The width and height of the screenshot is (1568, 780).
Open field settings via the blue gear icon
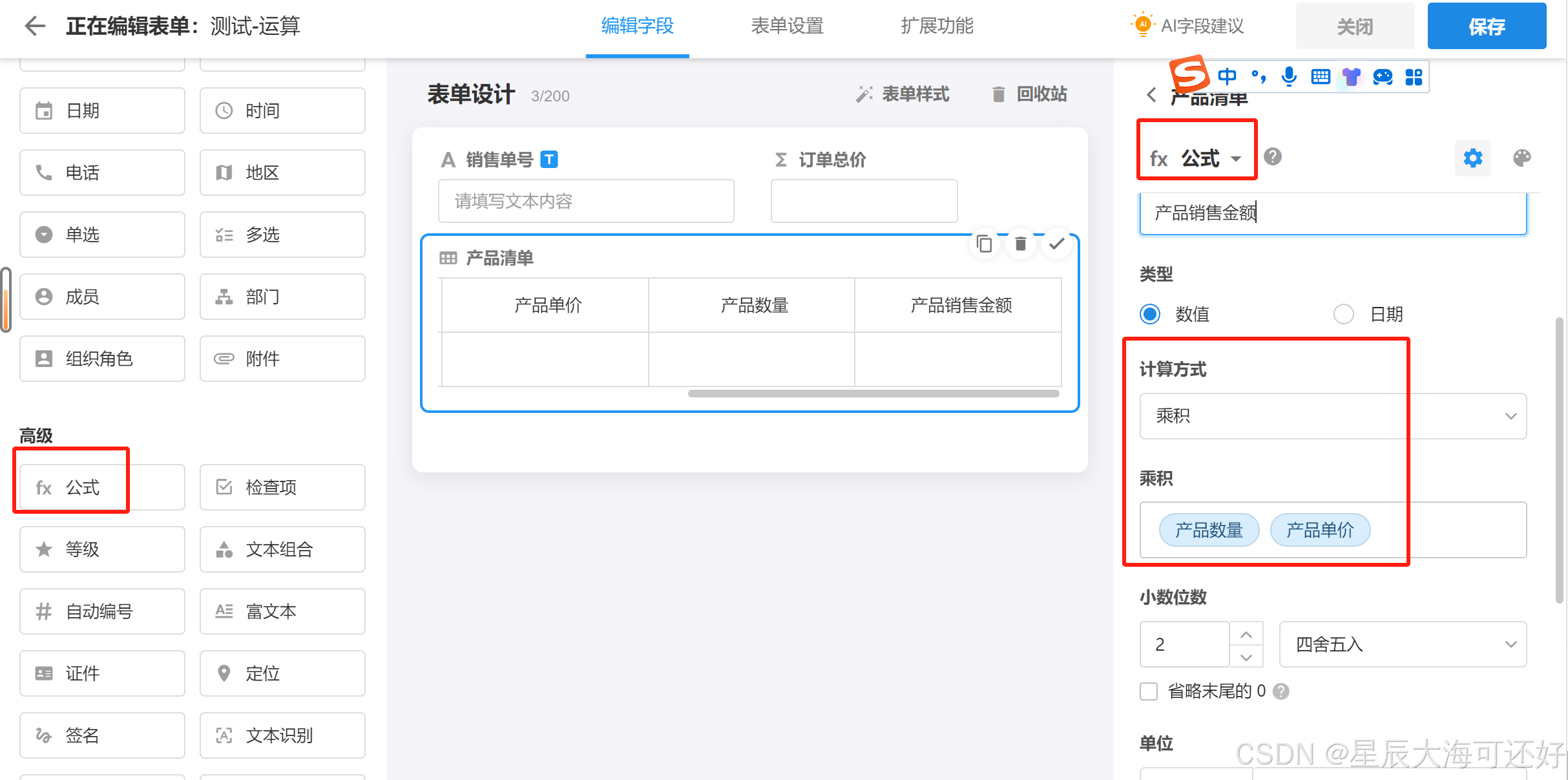pyautogui.click(x=1472, y=158)
